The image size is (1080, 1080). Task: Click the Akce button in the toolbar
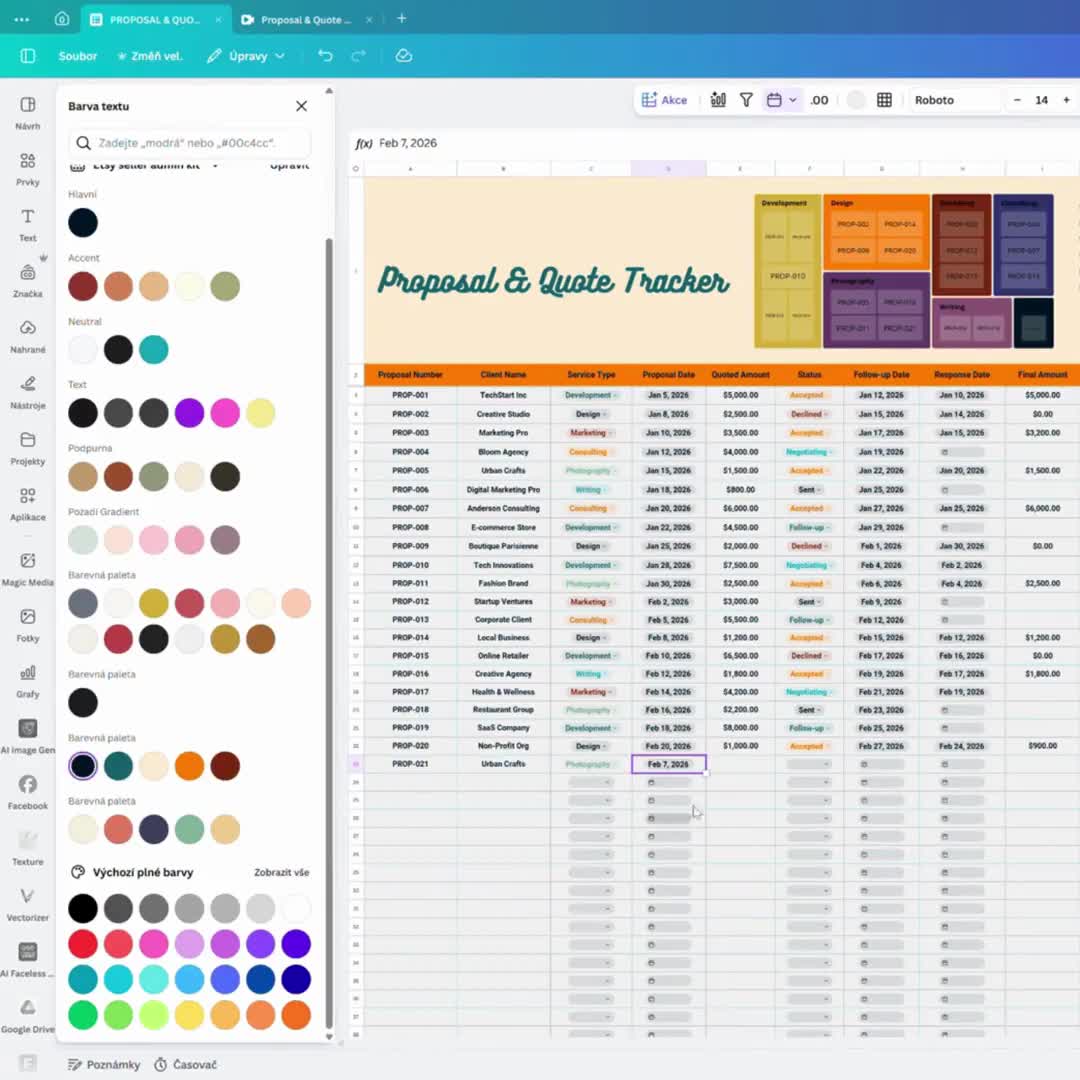tap(665, 100)
